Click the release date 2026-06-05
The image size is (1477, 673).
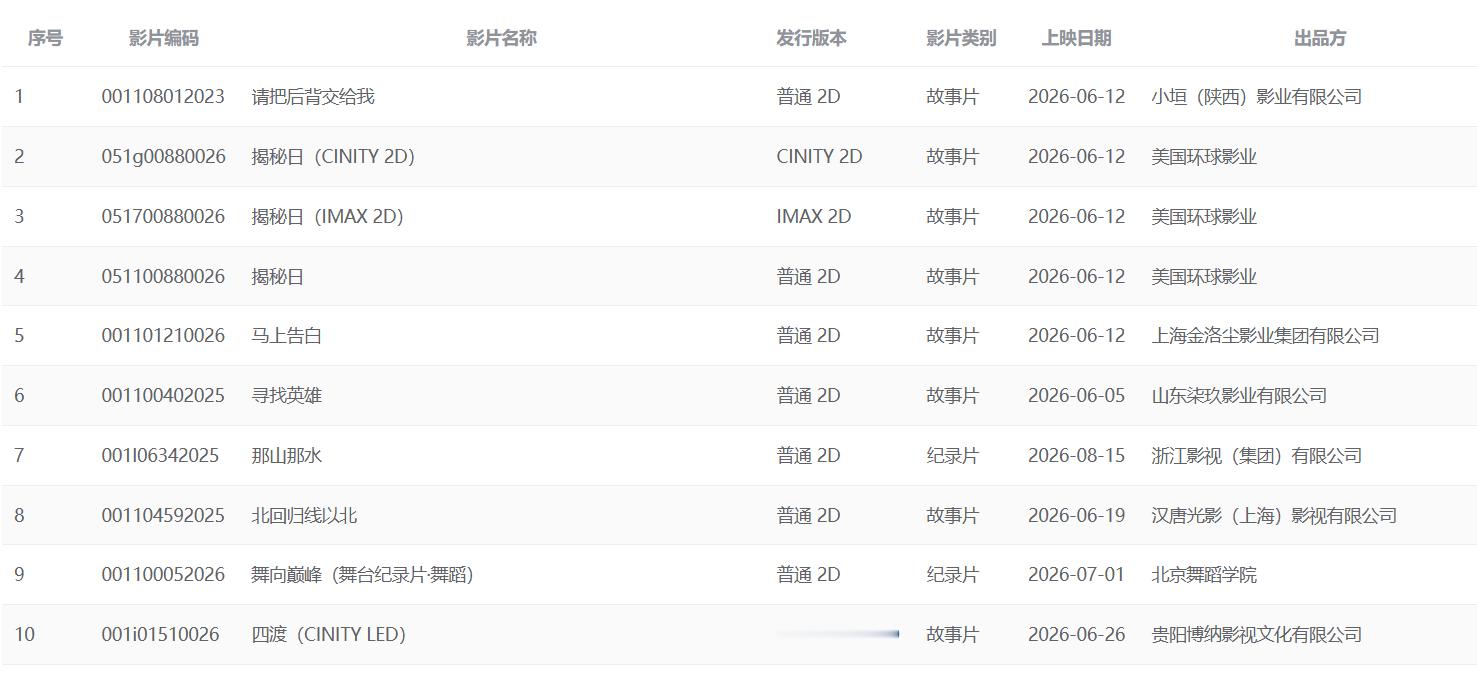pos(1076,396)
